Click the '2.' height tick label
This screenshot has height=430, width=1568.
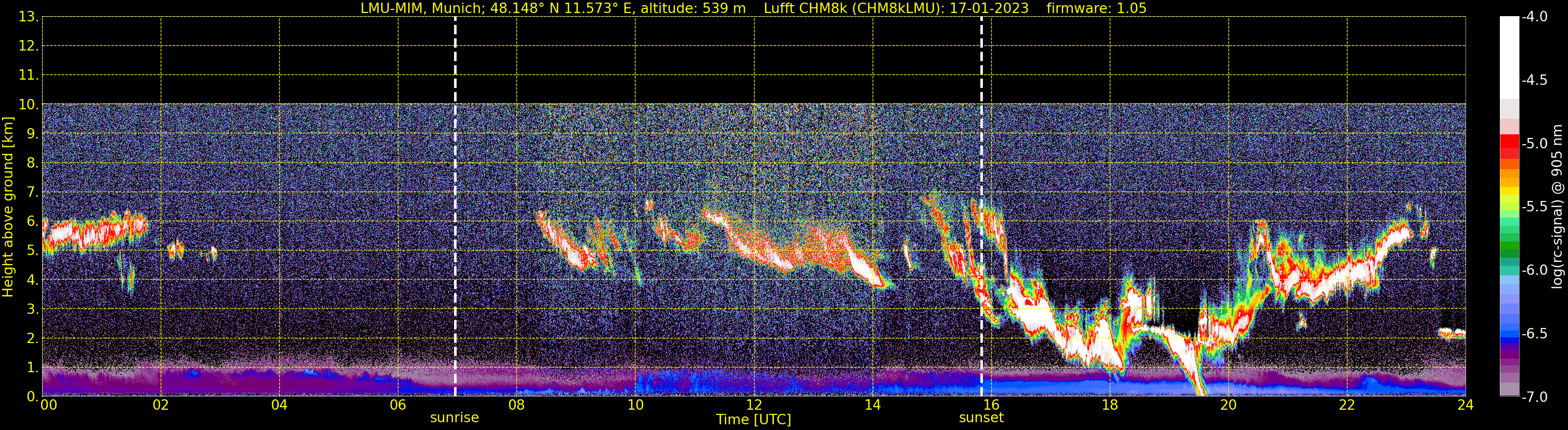tap(33, 339)
